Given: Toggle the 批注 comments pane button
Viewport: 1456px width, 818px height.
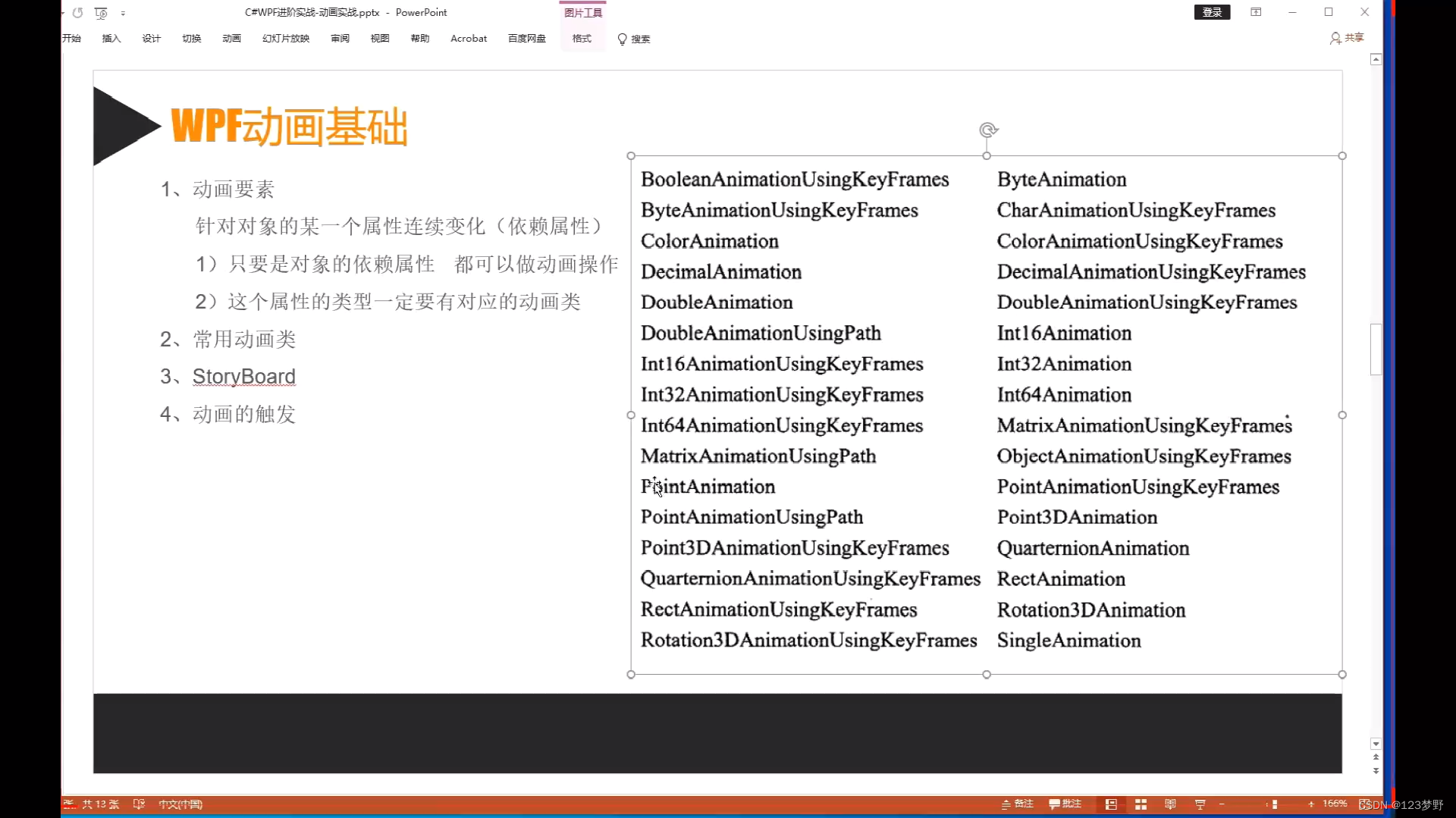Looking at the screenshot, I should (1065, 804).
